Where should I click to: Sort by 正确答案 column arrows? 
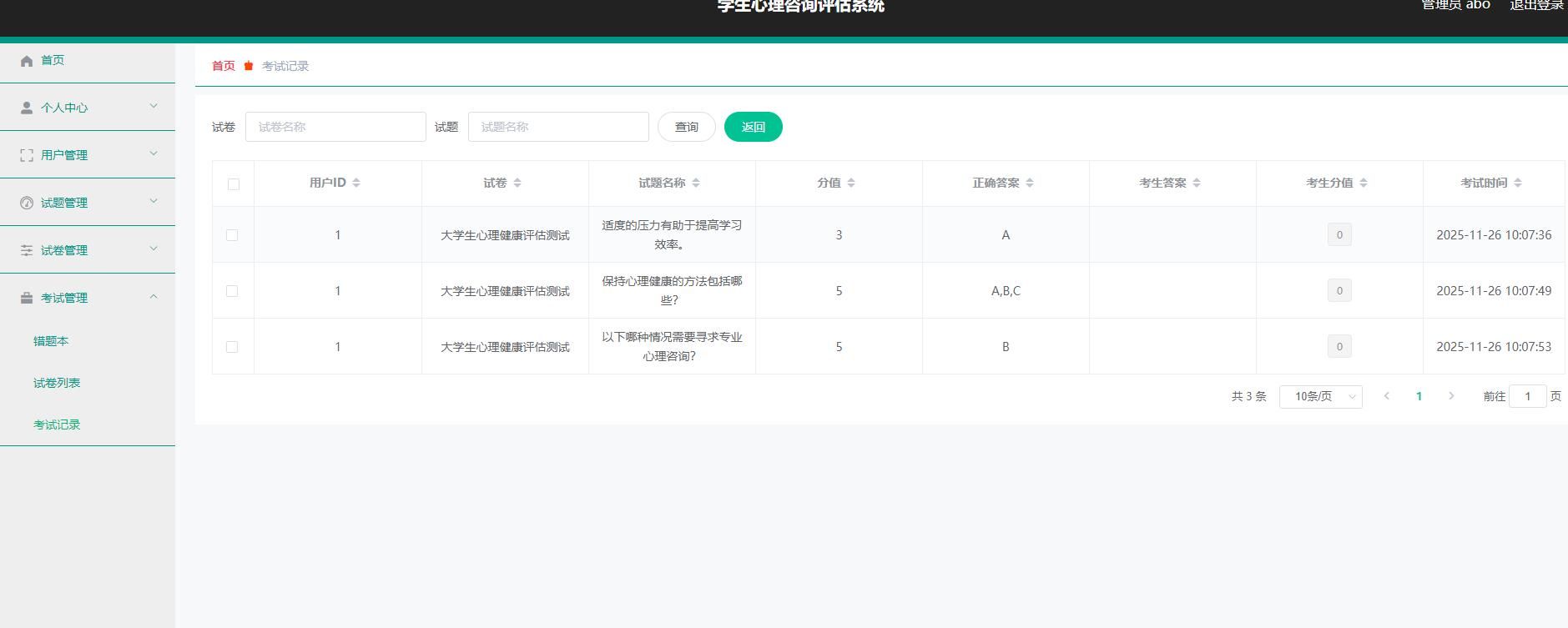pos(1030,183)
